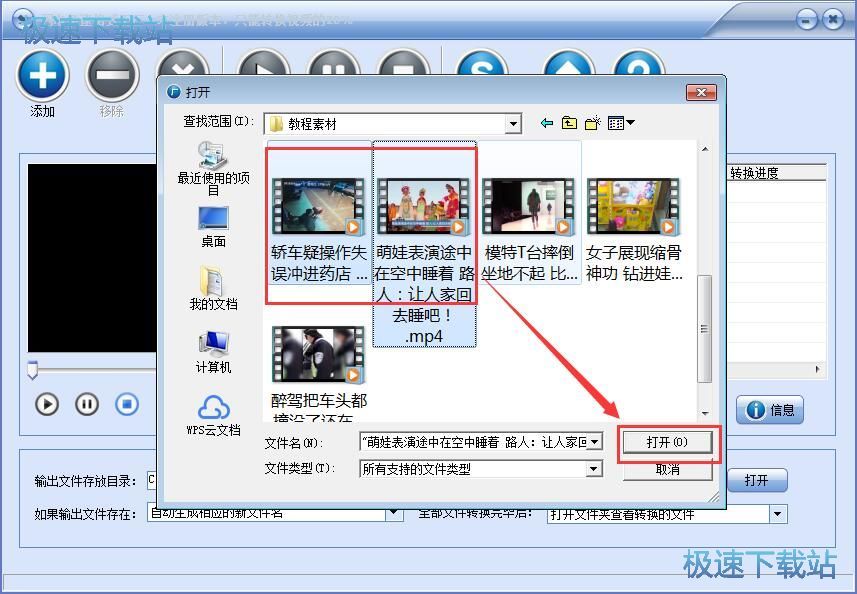Click the 转换进度 column header
The image size is (857, 594).
click(776, 173)
